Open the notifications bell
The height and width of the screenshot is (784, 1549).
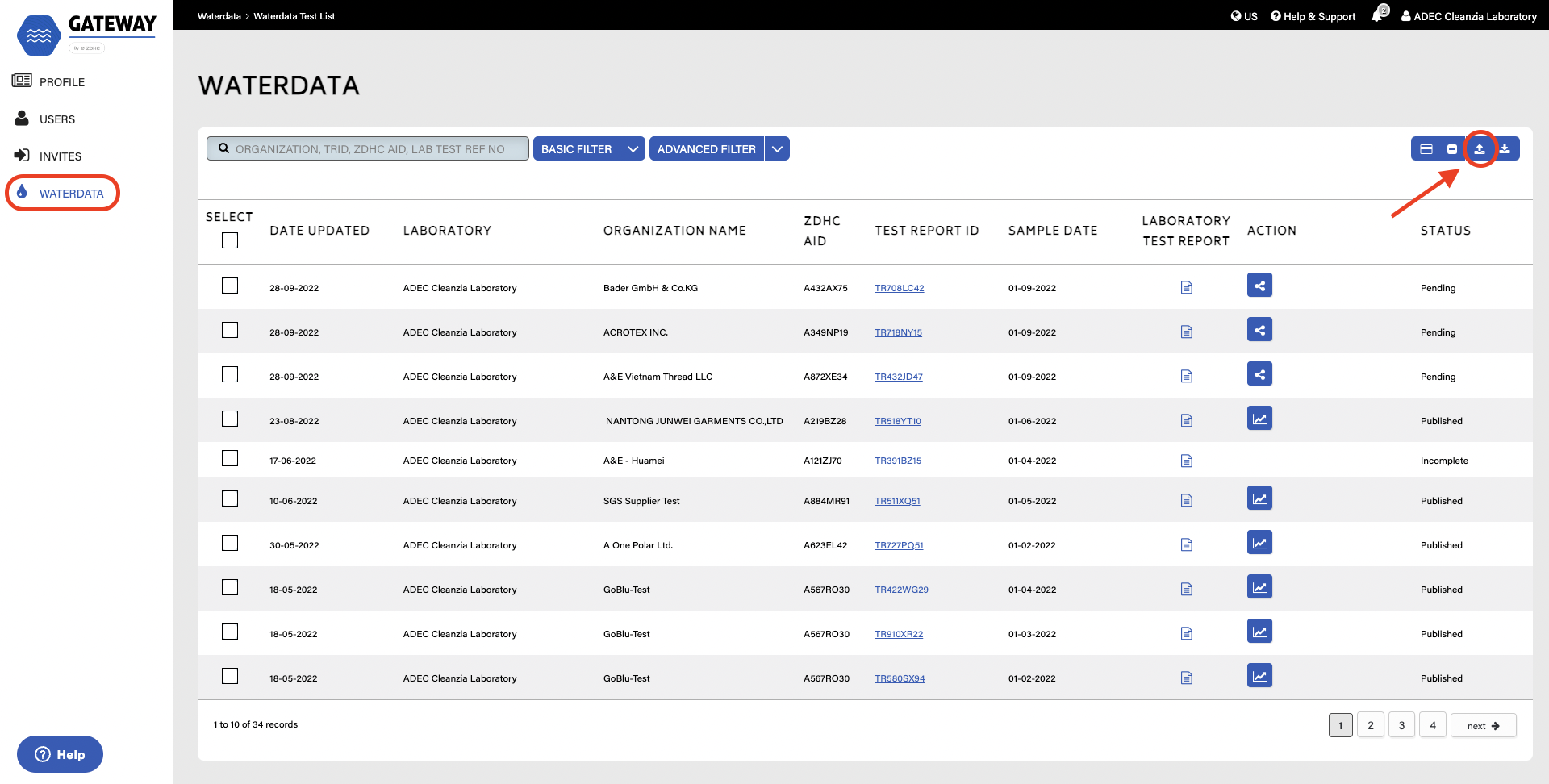(x=1379, y=15)
